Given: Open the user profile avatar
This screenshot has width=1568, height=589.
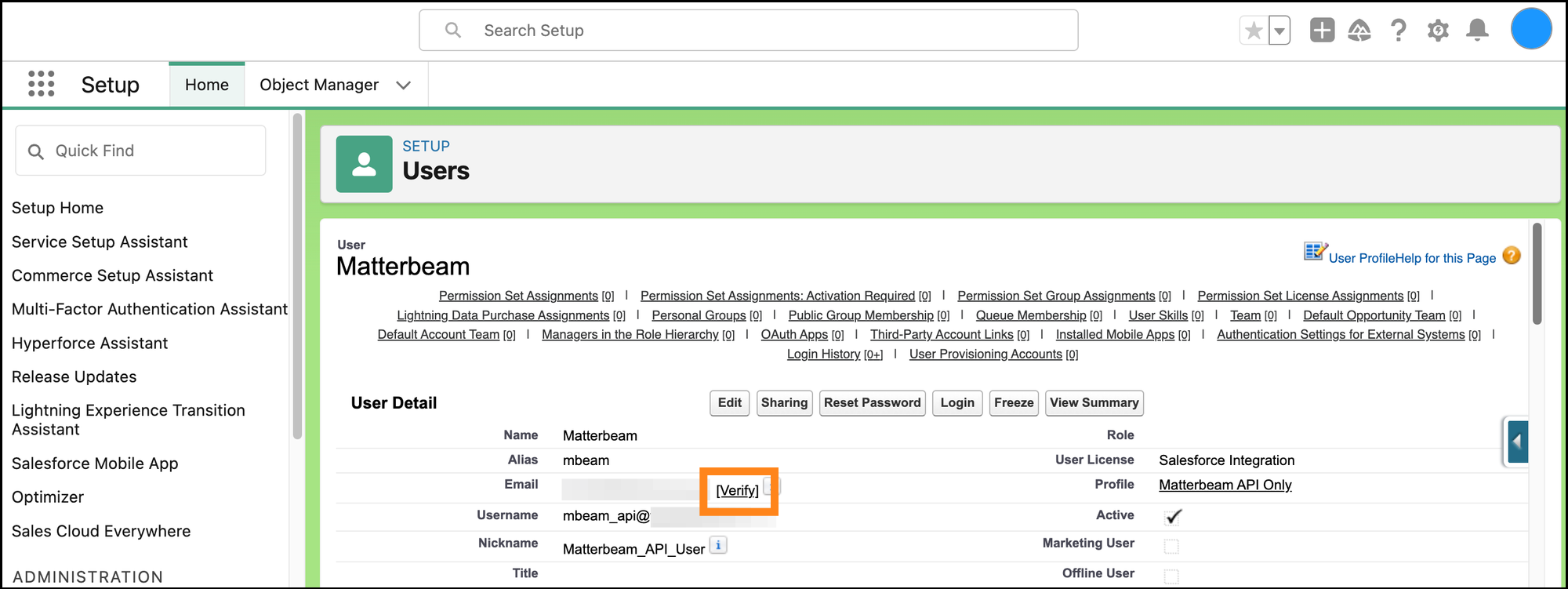Looking at the screenshot, I should click(x=1531, y=29).
